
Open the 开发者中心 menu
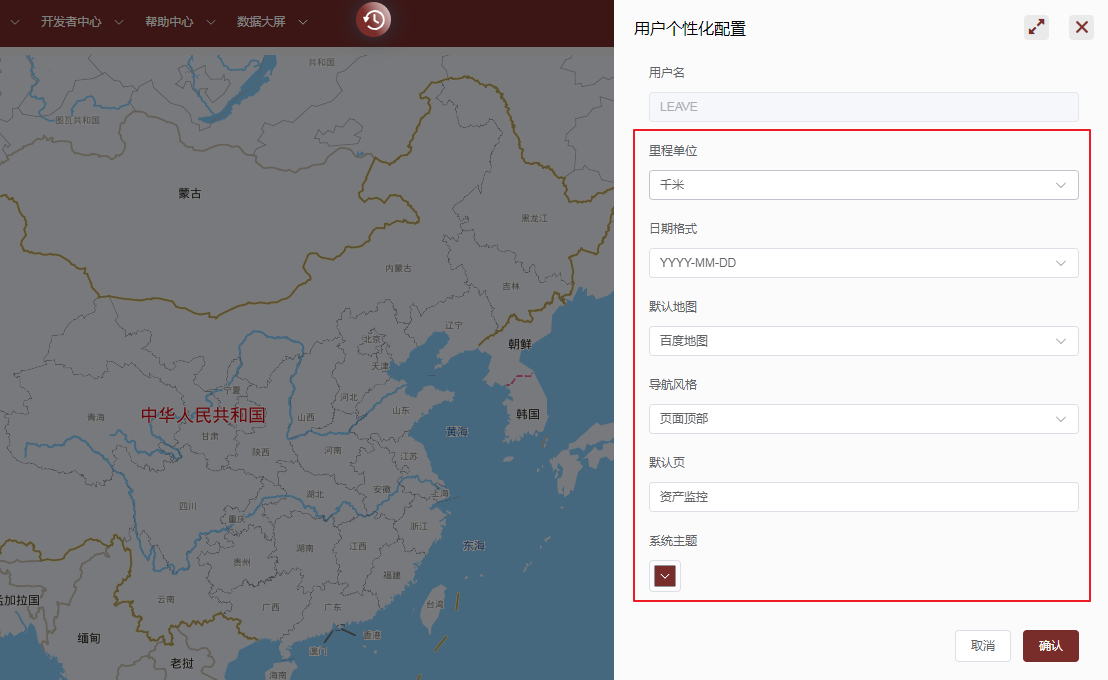(71, 21)
